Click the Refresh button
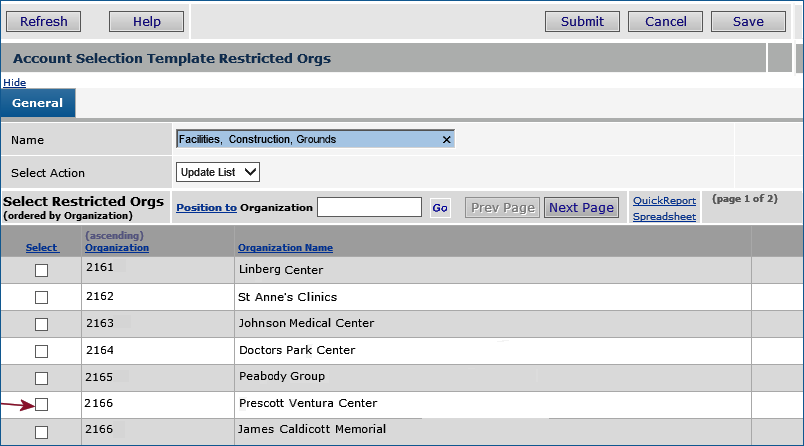This screenshot has height=446, width=804. [x=44, y=21]
